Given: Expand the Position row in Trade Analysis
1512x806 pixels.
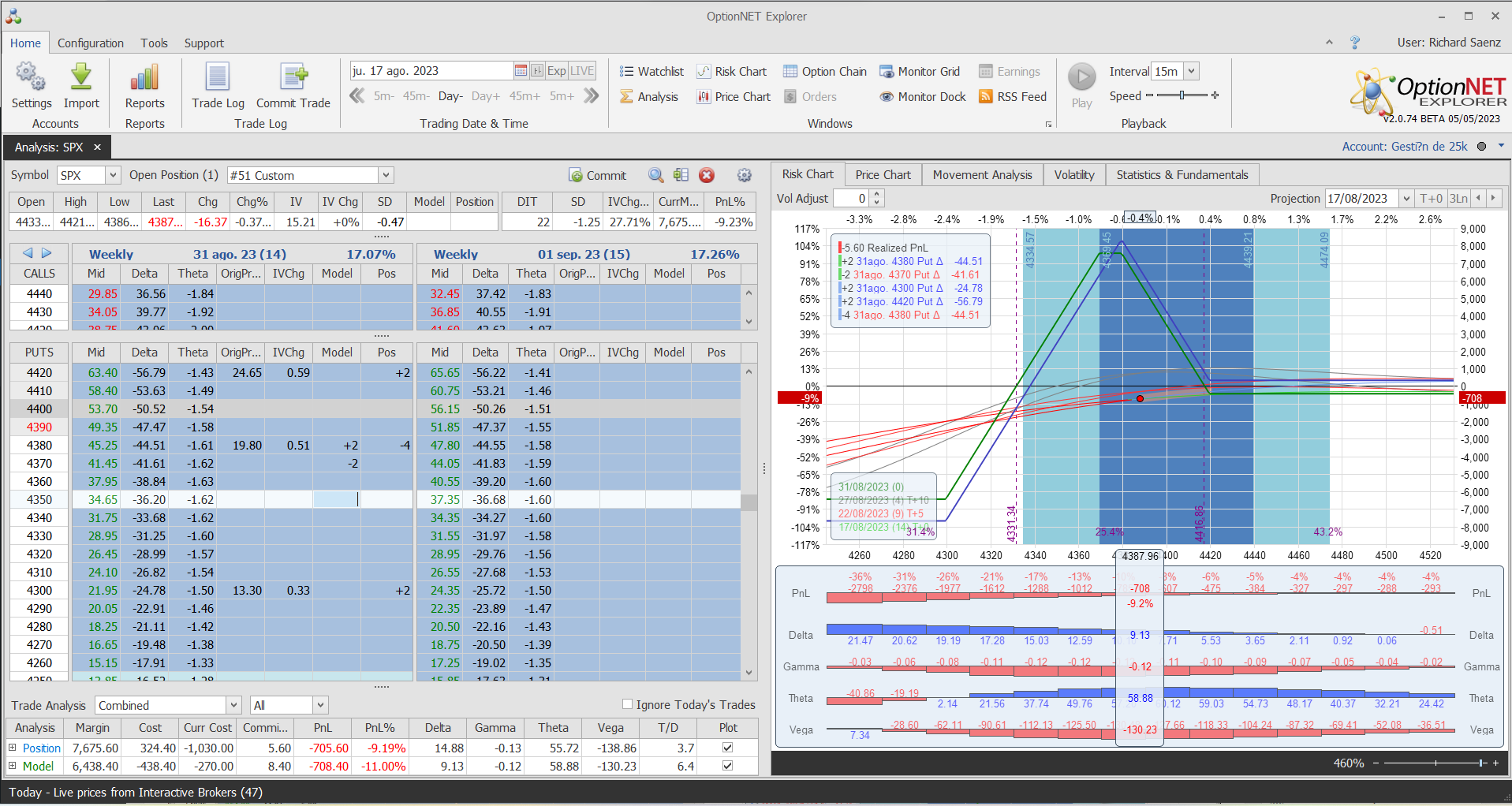Looking at the screenshot, I should pyautogui.click(x=13, y=748).
